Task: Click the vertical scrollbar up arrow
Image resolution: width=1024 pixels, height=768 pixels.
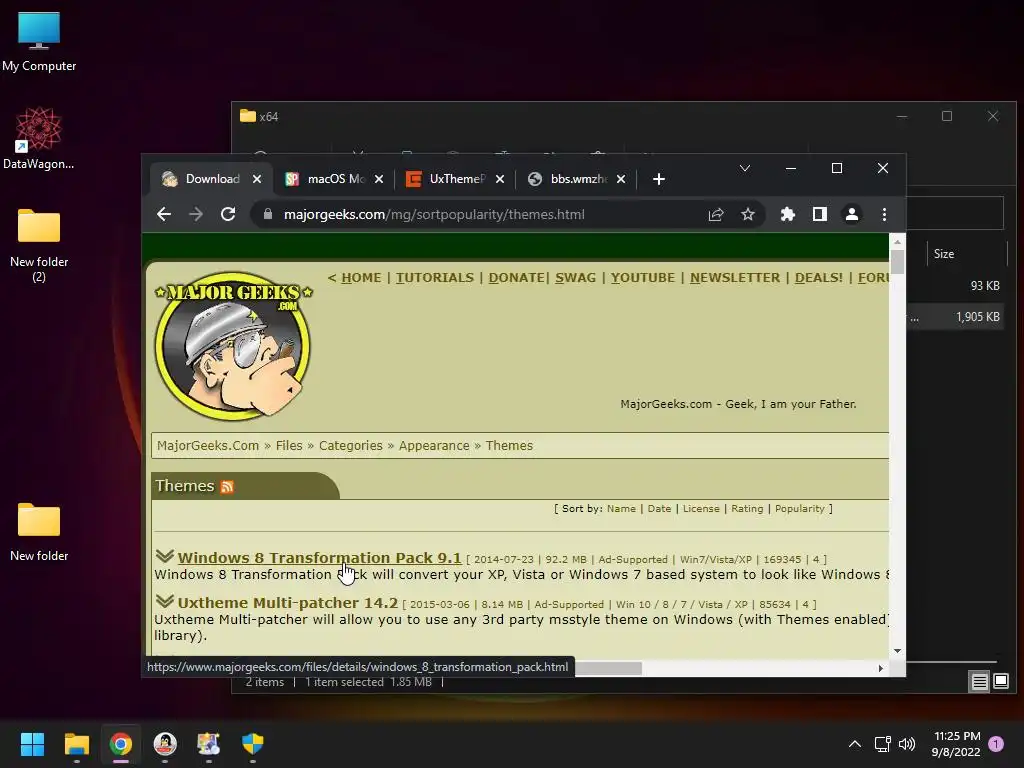Action: (x=897, y=242)
